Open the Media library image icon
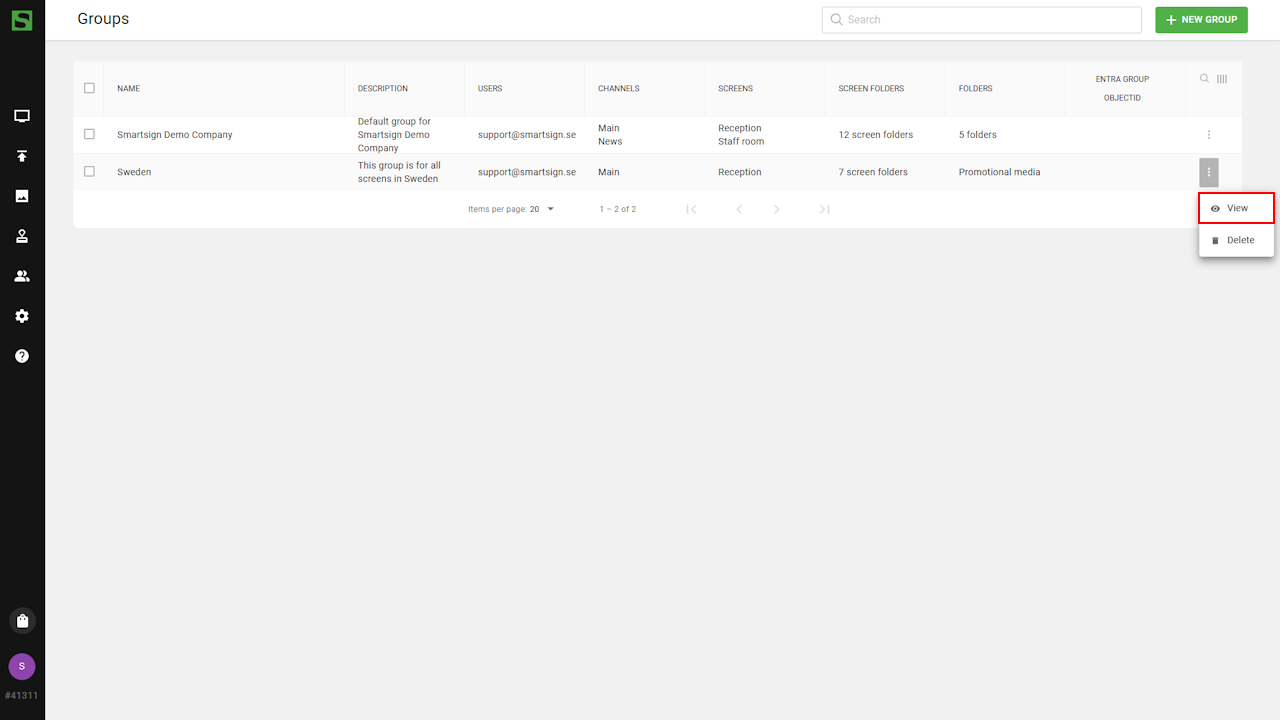The height and width of the screenshot is (720, 1280). pos(22,196)
